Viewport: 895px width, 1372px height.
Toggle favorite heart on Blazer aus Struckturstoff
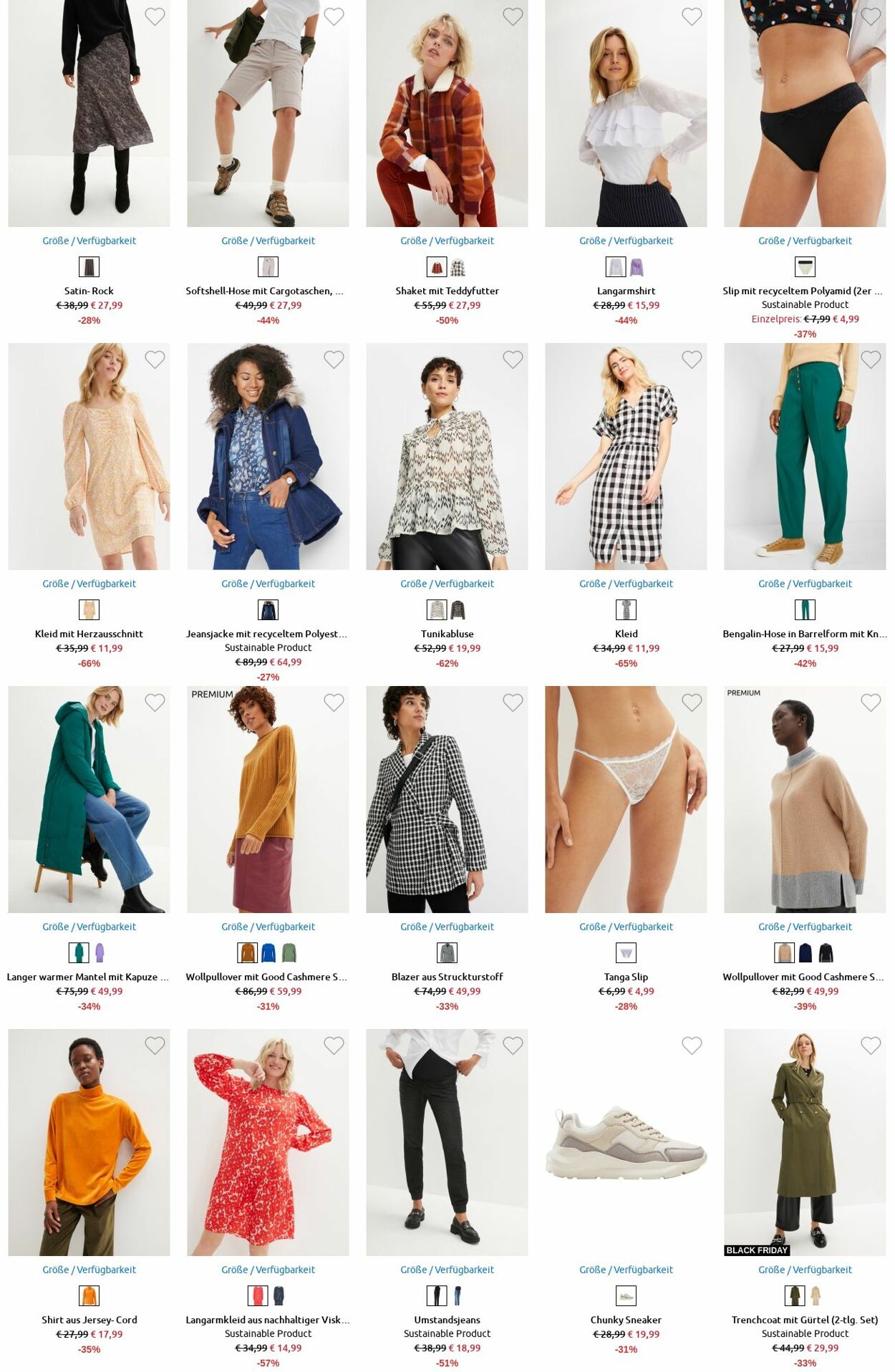(513, 702)
